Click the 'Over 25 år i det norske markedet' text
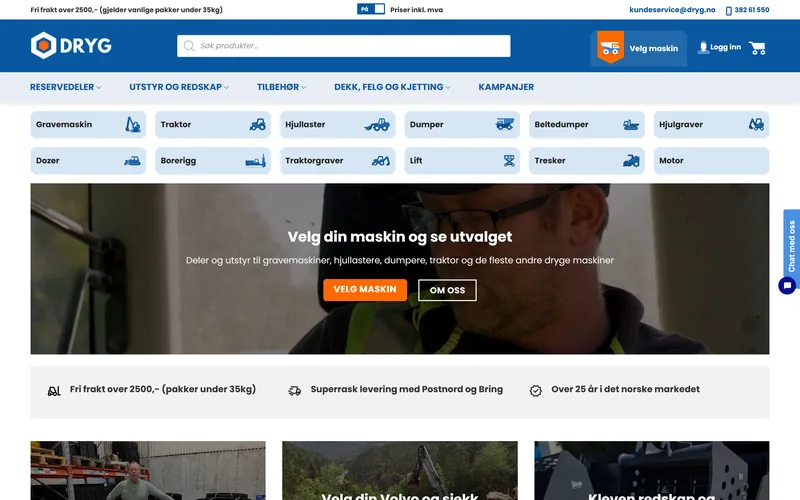 [x=626, y=389]
